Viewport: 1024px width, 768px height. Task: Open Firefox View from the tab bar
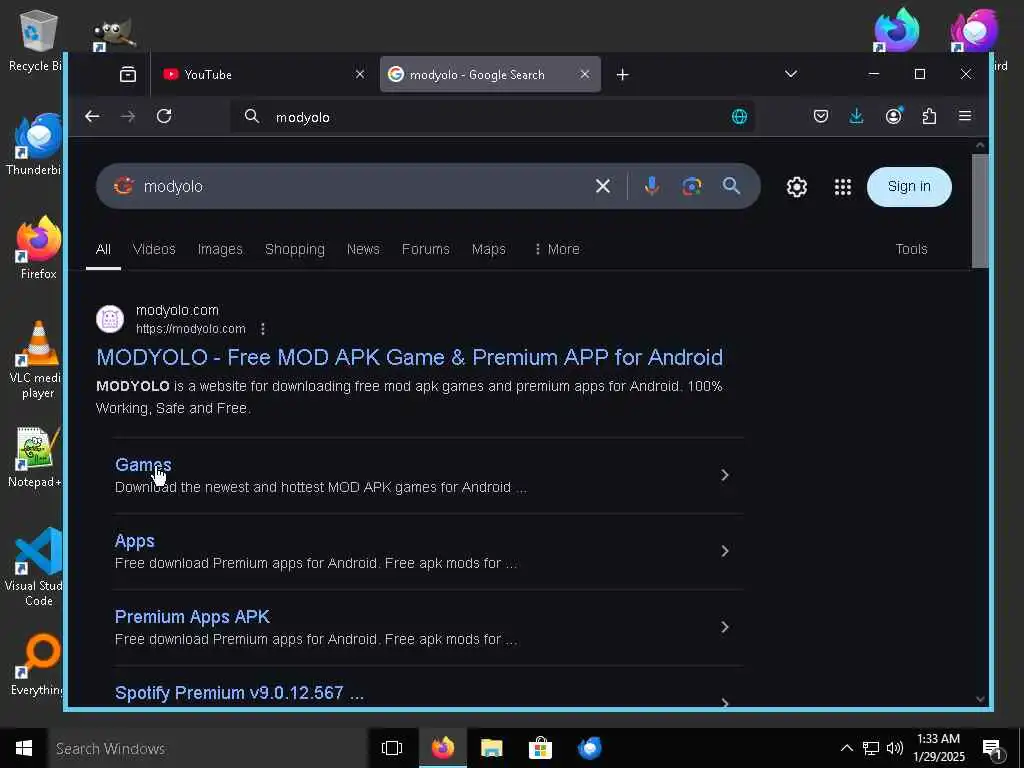(x=128, y=74)
